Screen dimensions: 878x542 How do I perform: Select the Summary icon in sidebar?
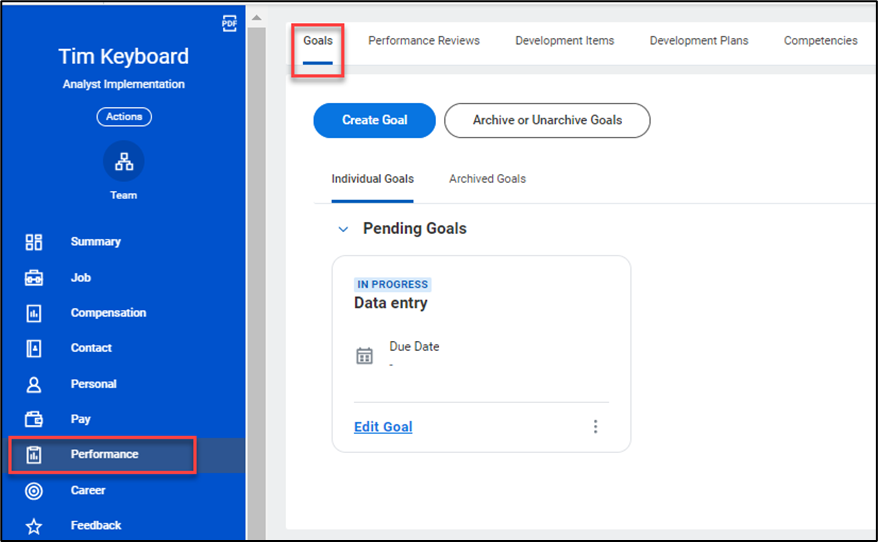pyautogui.click(x=34, y=242)
